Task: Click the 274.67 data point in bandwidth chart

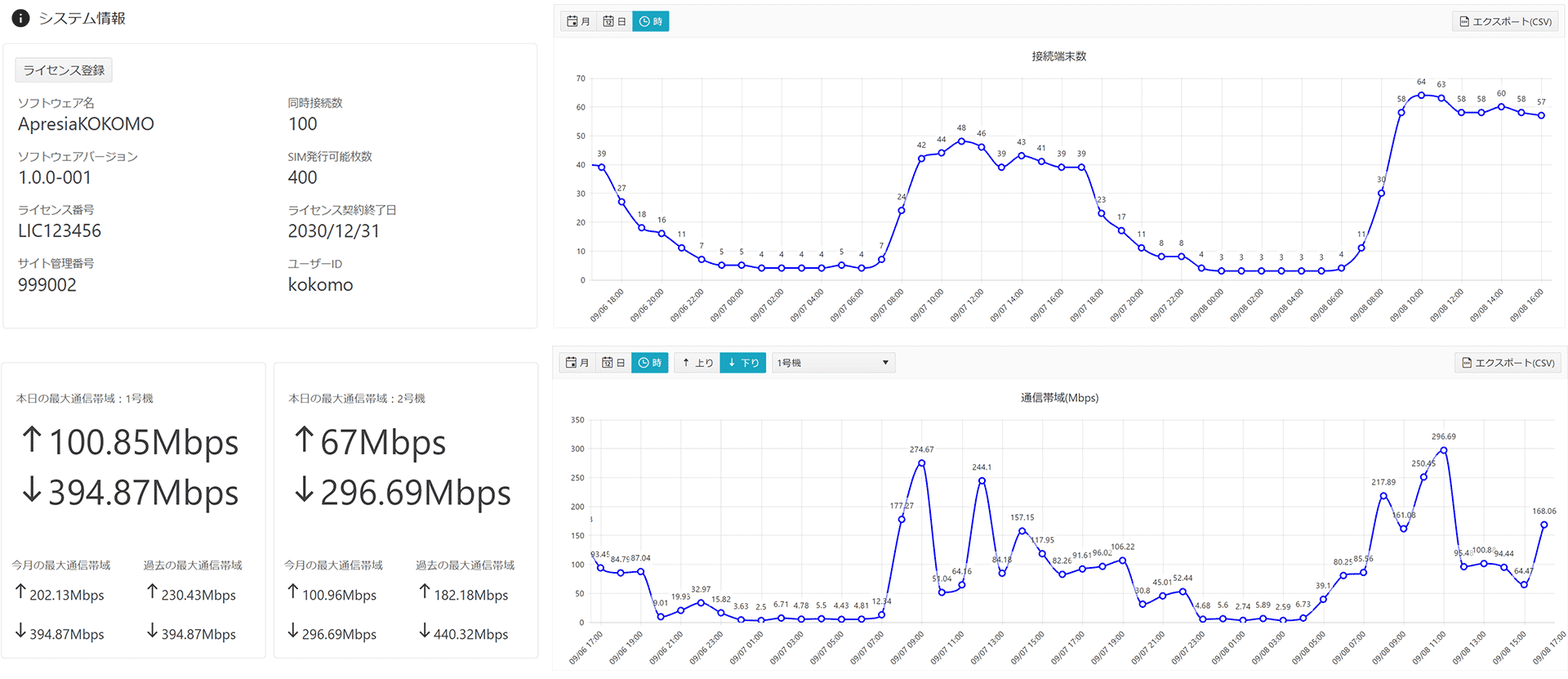Action: pos(921,463)
